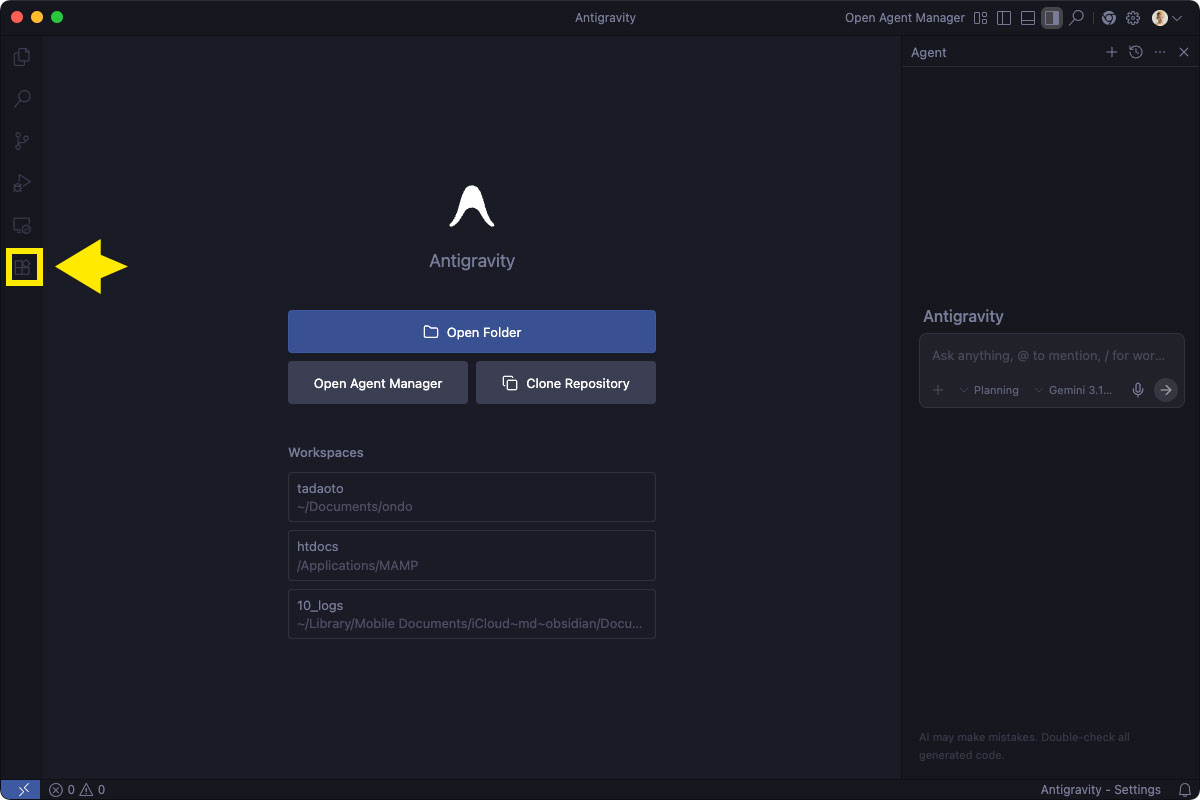Toggle the bottom panel layout button
The height and width of the screenshot is (800, 1200).
click(1027, 18)
